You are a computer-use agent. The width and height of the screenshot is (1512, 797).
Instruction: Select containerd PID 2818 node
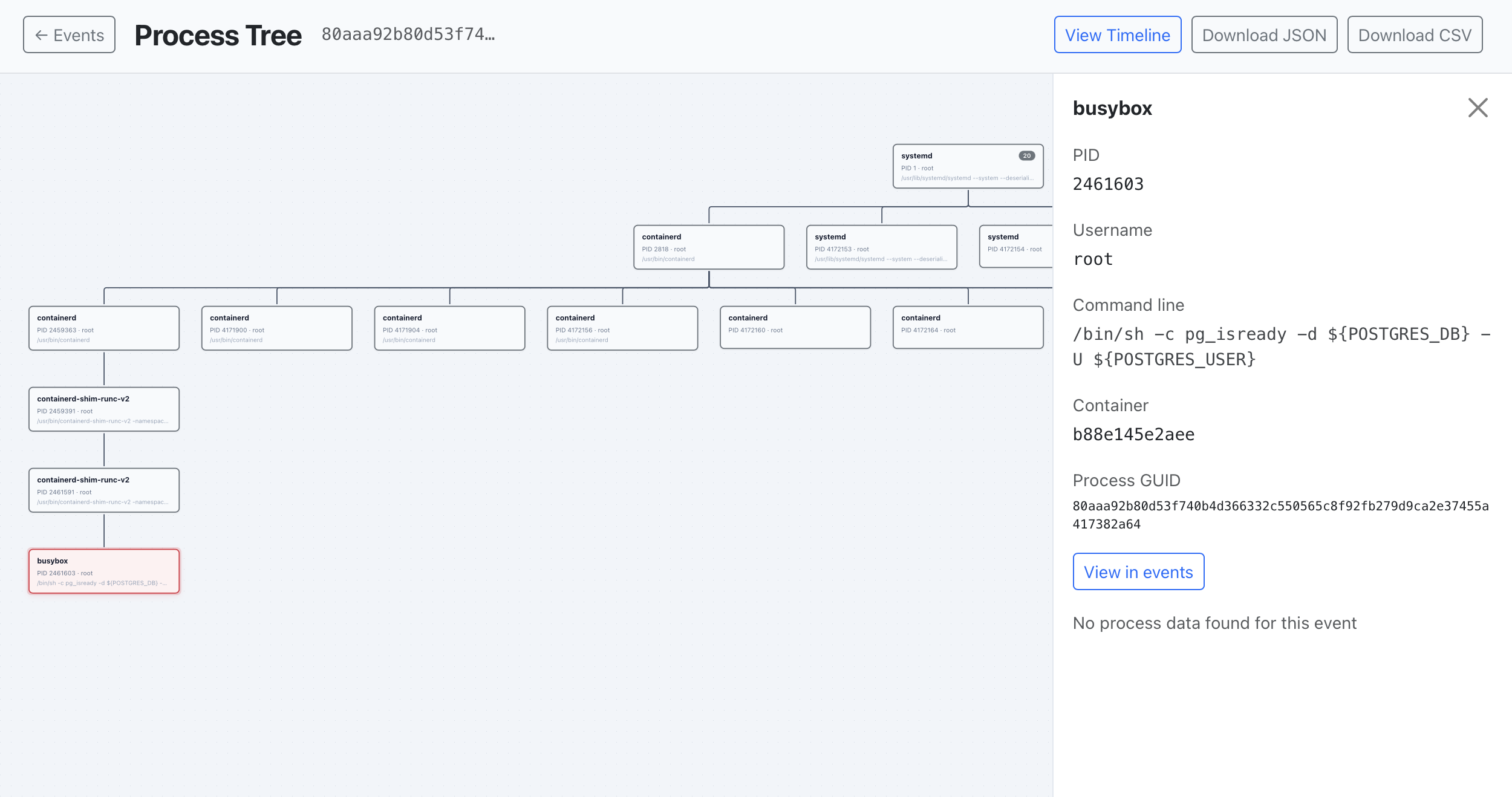pos(709,247)
